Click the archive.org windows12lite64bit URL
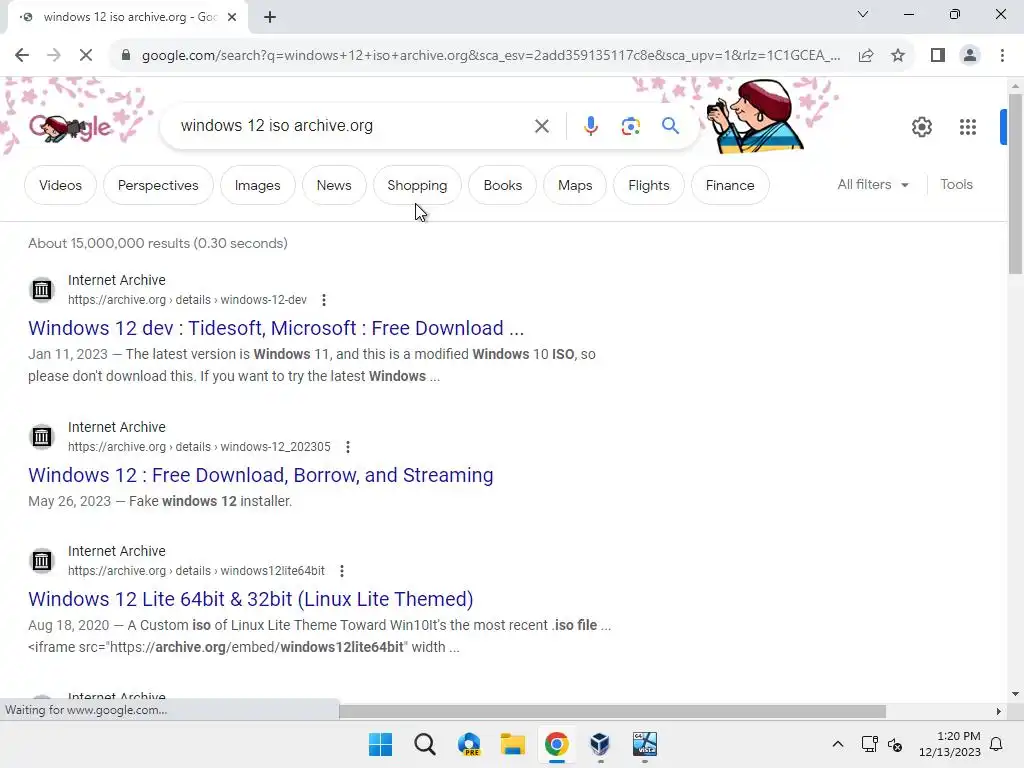This screenshot has height=768, width=1024. click(x=196, y=571)
